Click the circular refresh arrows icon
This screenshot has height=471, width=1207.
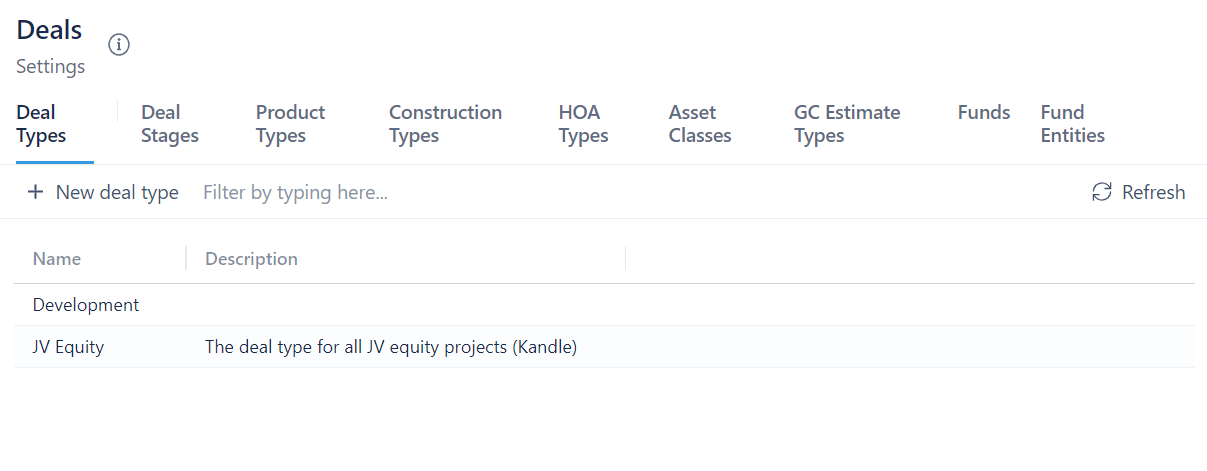click(x=1102, y=192)
